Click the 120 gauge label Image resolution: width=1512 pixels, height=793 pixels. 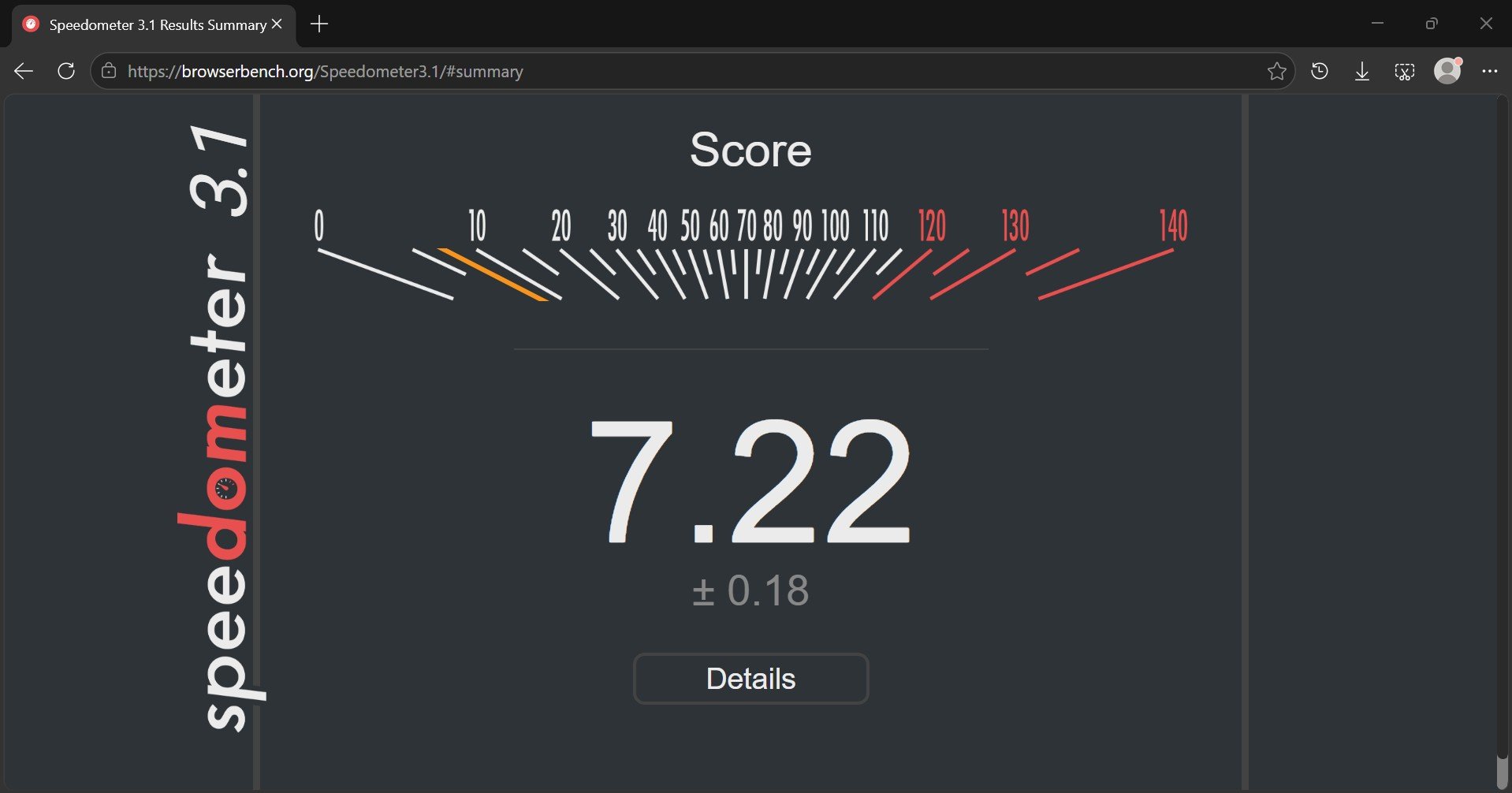pyautogui.click(x=932, y=225)
